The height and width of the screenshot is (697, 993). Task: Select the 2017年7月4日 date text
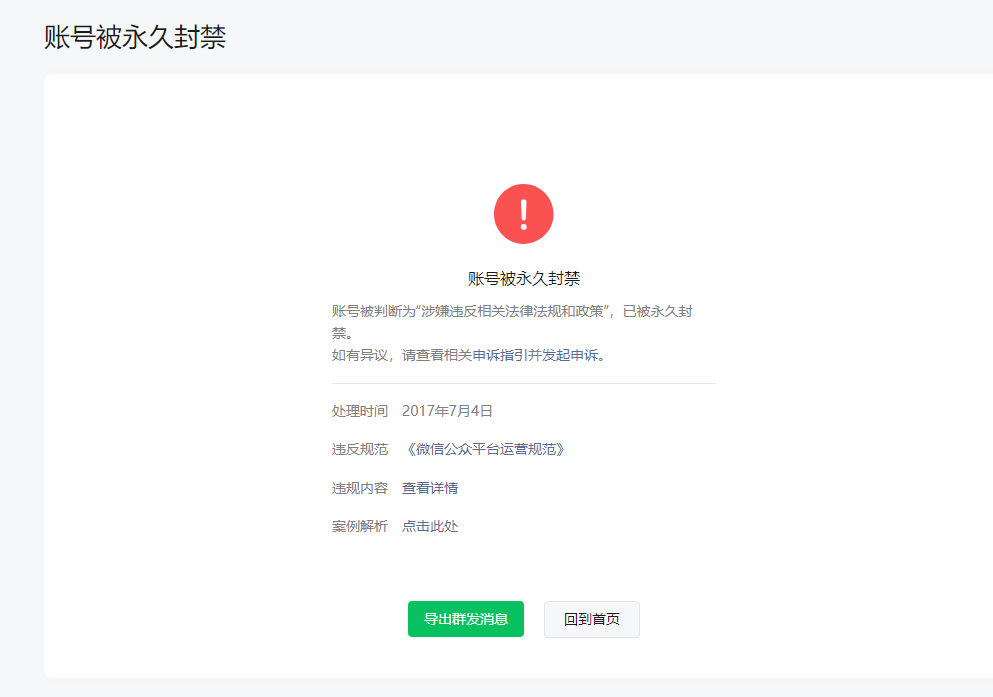447,411
